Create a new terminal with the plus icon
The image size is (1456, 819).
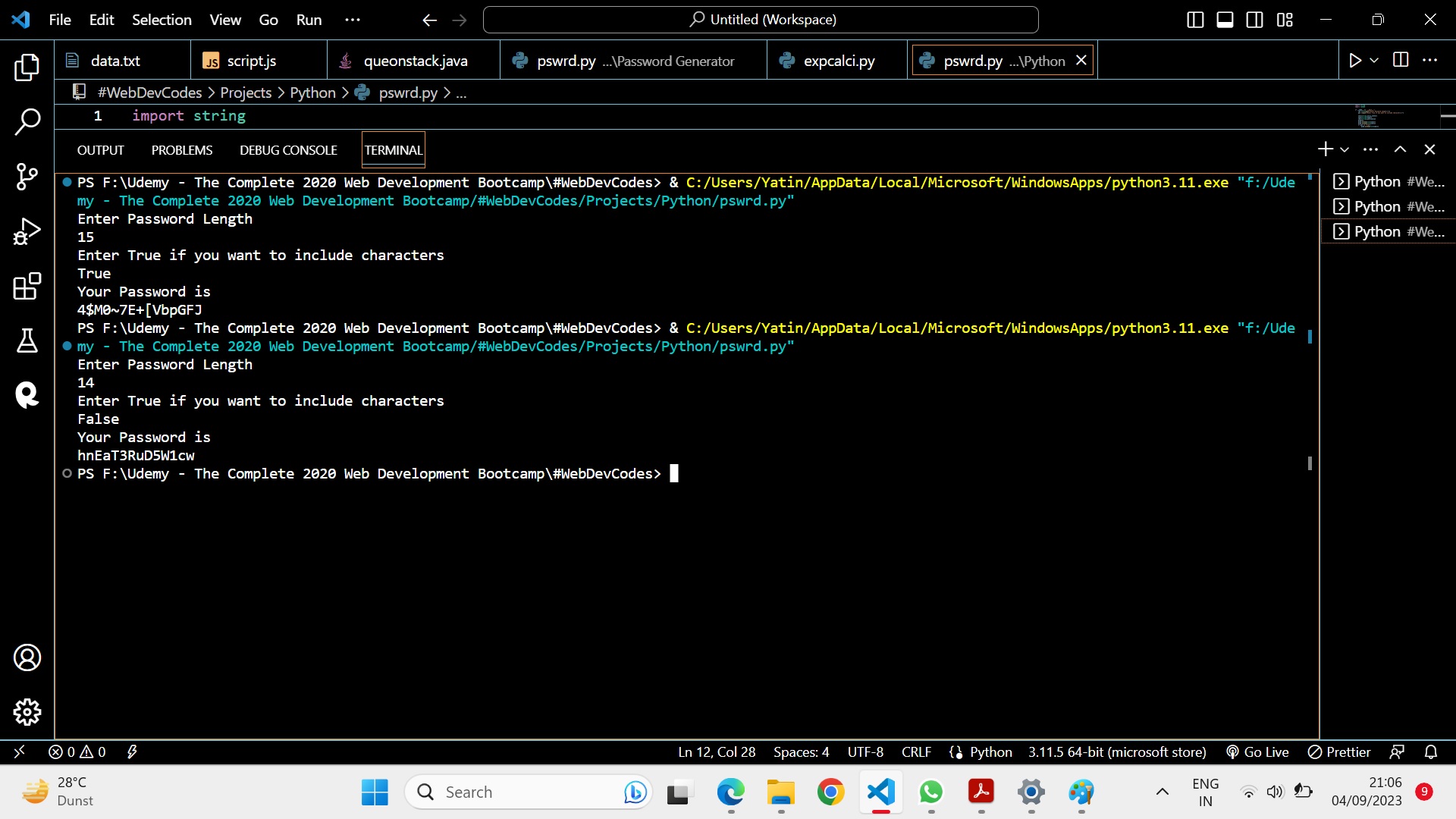pos(1324,149)
